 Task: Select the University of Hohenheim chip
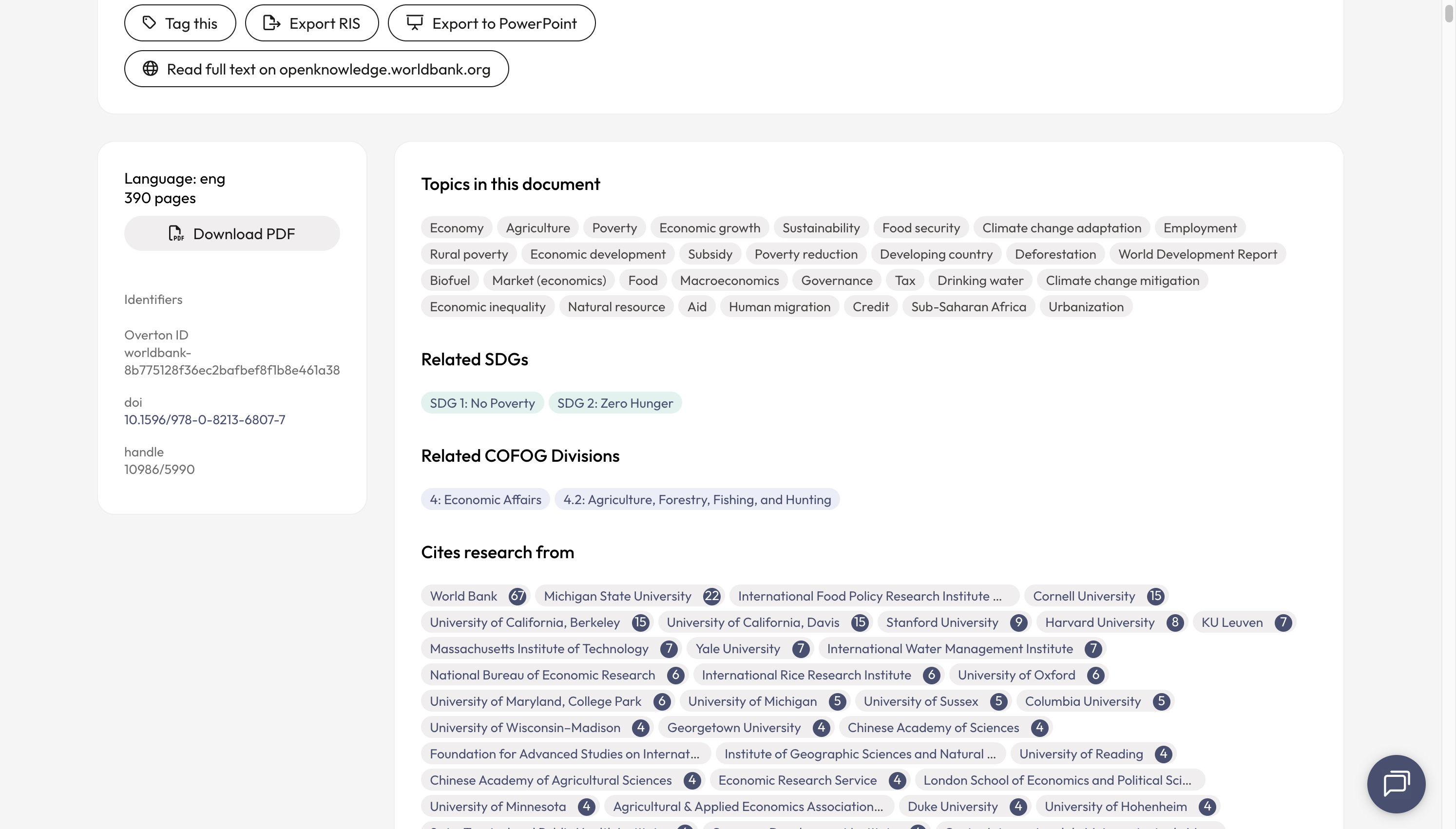pos(1128,806)
